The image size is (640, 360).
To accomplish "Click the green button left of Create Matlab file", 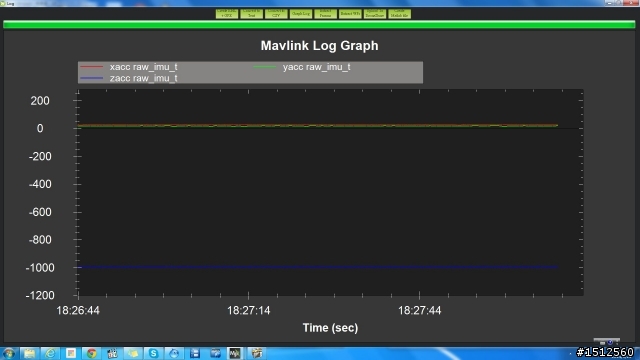I will 375,14.
